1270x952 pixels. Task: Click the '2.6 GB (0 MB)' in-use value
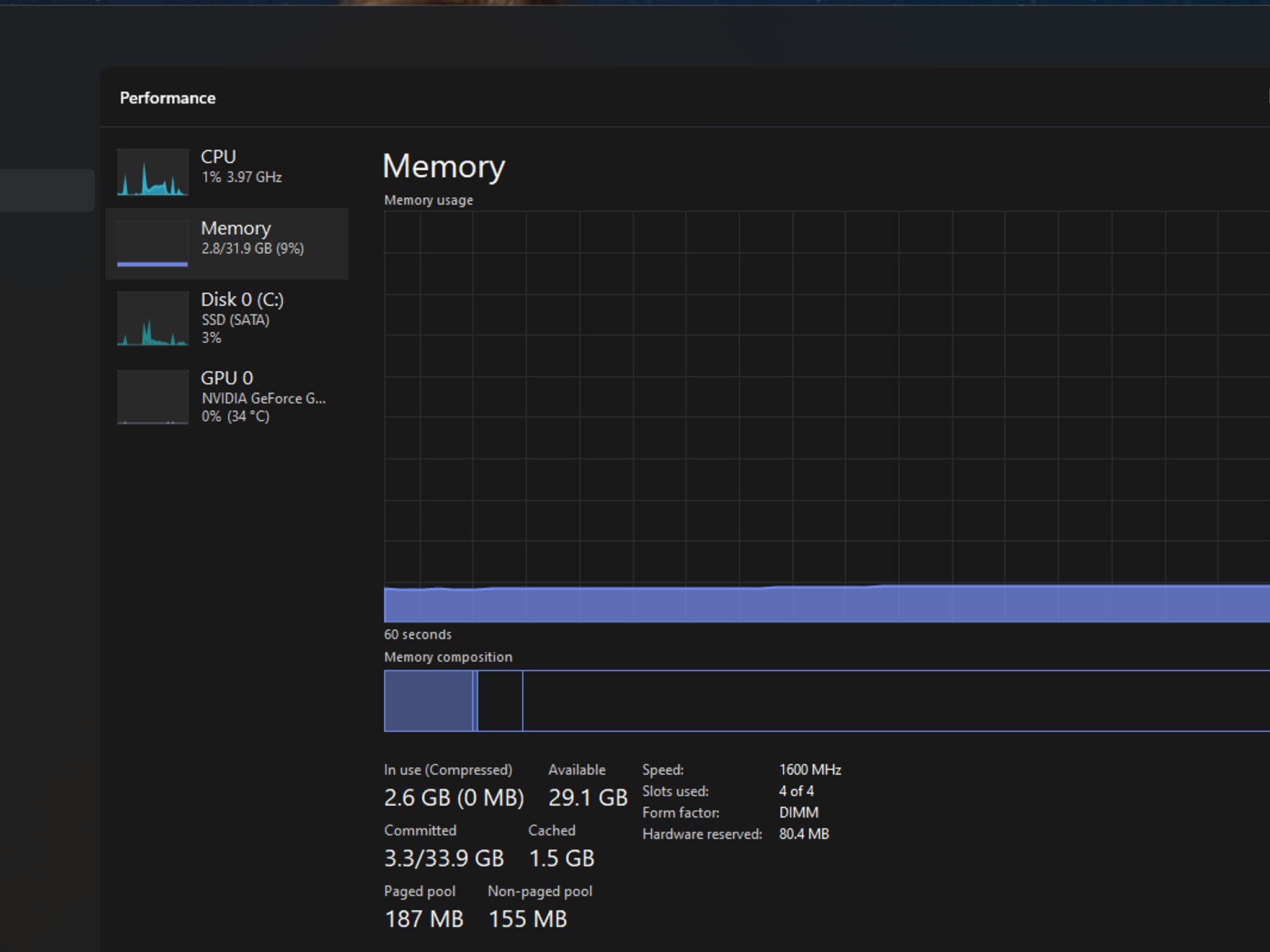pyautogui.click(x=454, y=798)
